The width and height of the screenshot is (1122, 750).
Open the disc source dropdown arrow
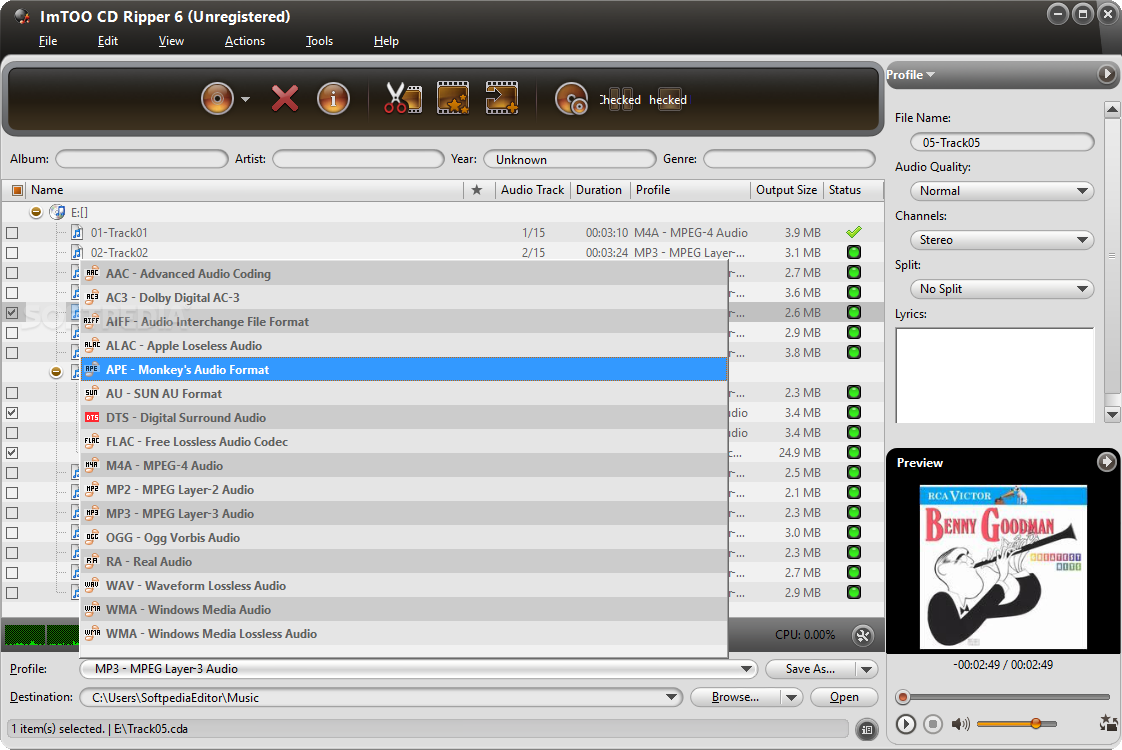[245, 99]
